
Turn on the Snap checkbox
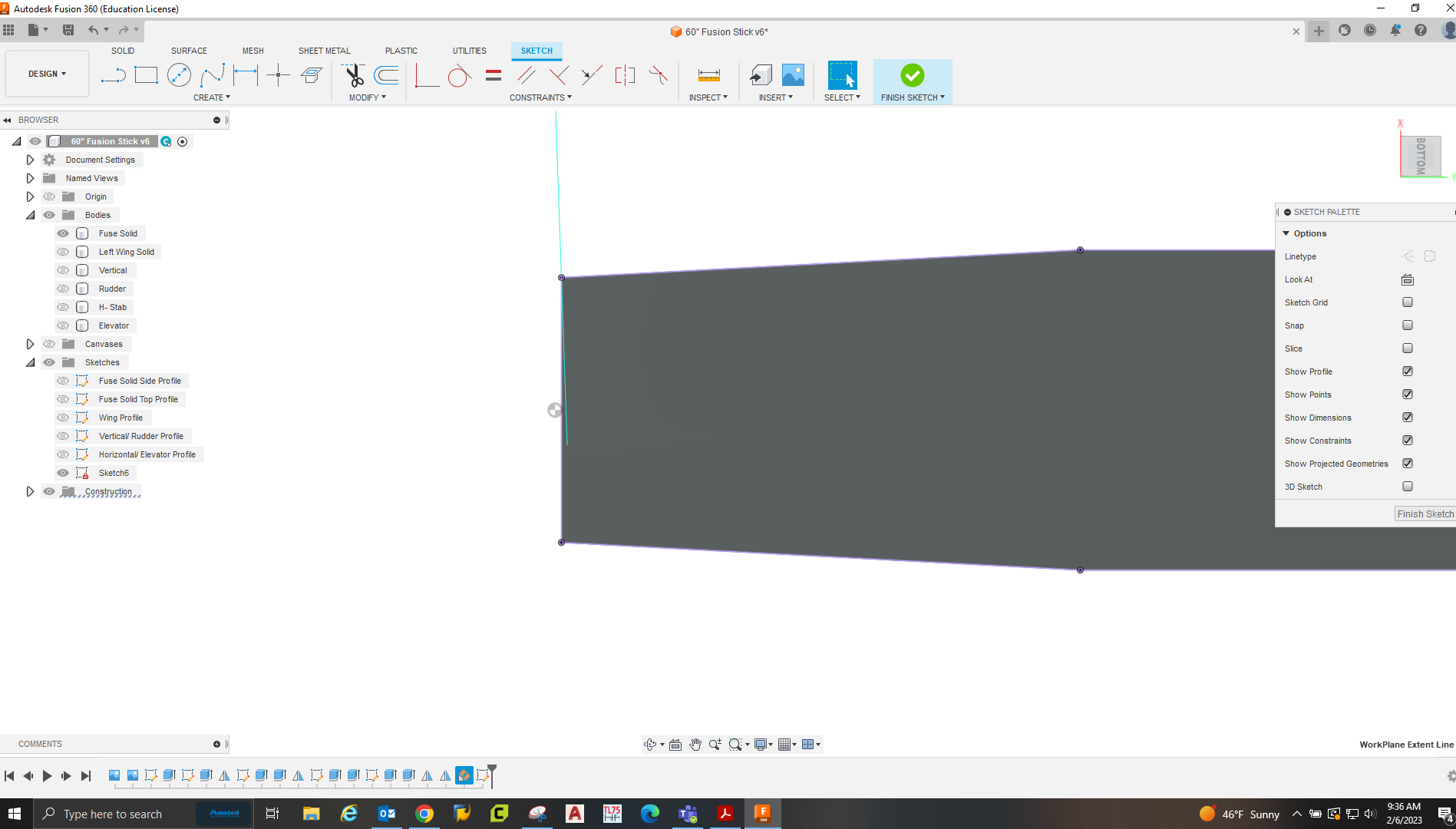click(1407, 325)
